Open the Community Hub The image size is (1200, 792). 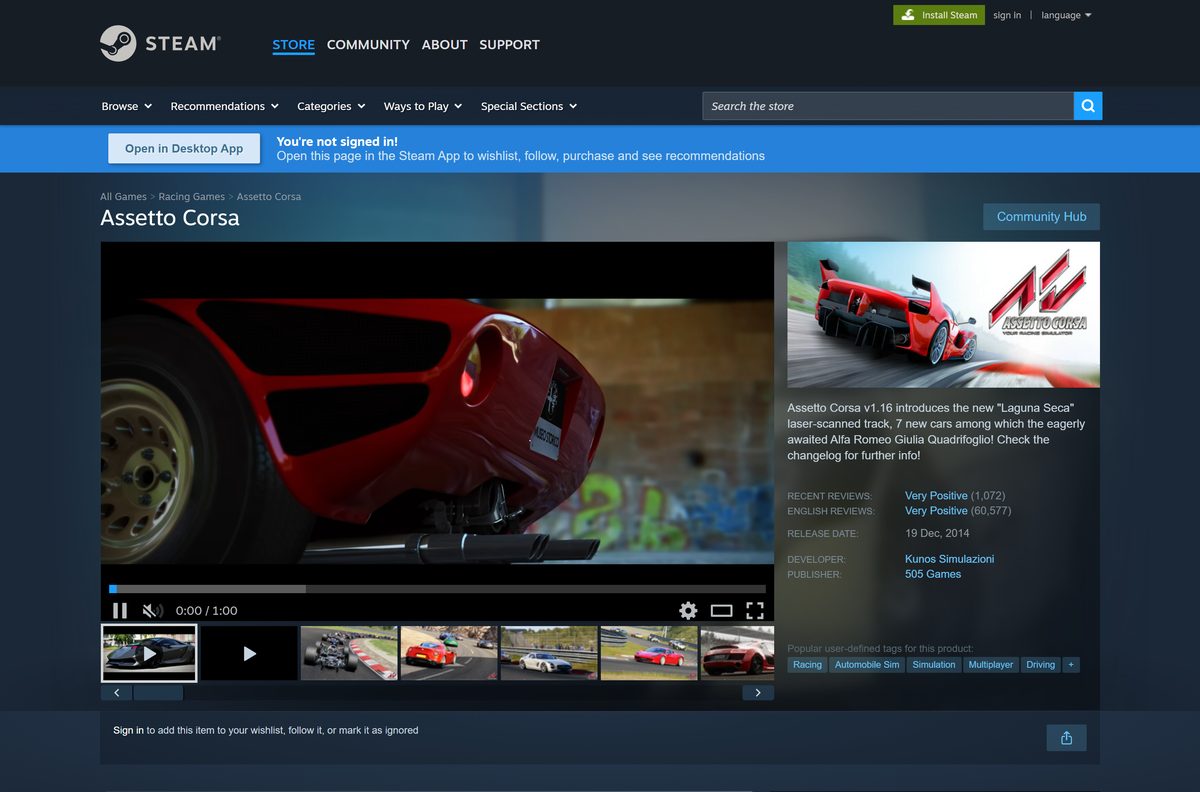1041,217
